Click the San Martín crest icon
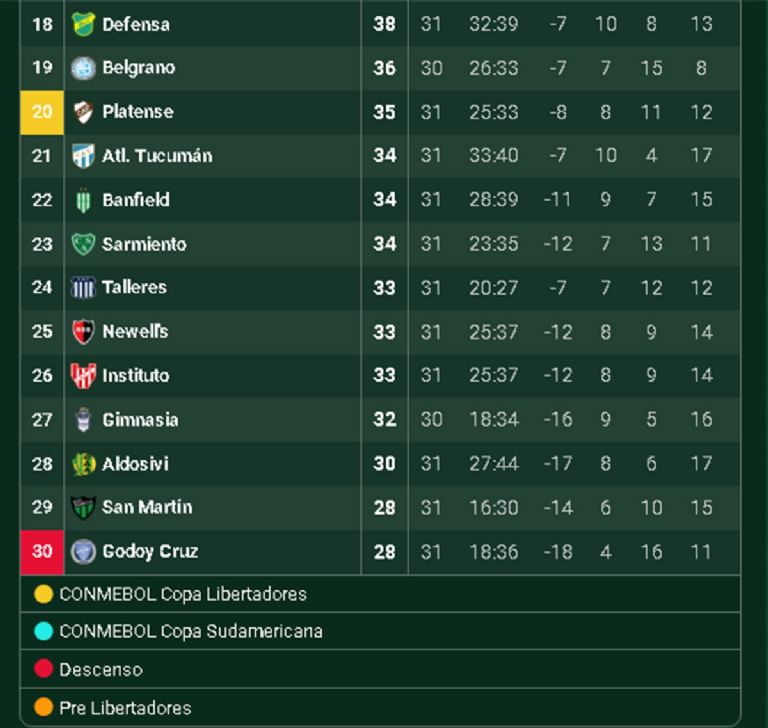Image resolution: width=768 pixels, height=728 pixels. 84,507
